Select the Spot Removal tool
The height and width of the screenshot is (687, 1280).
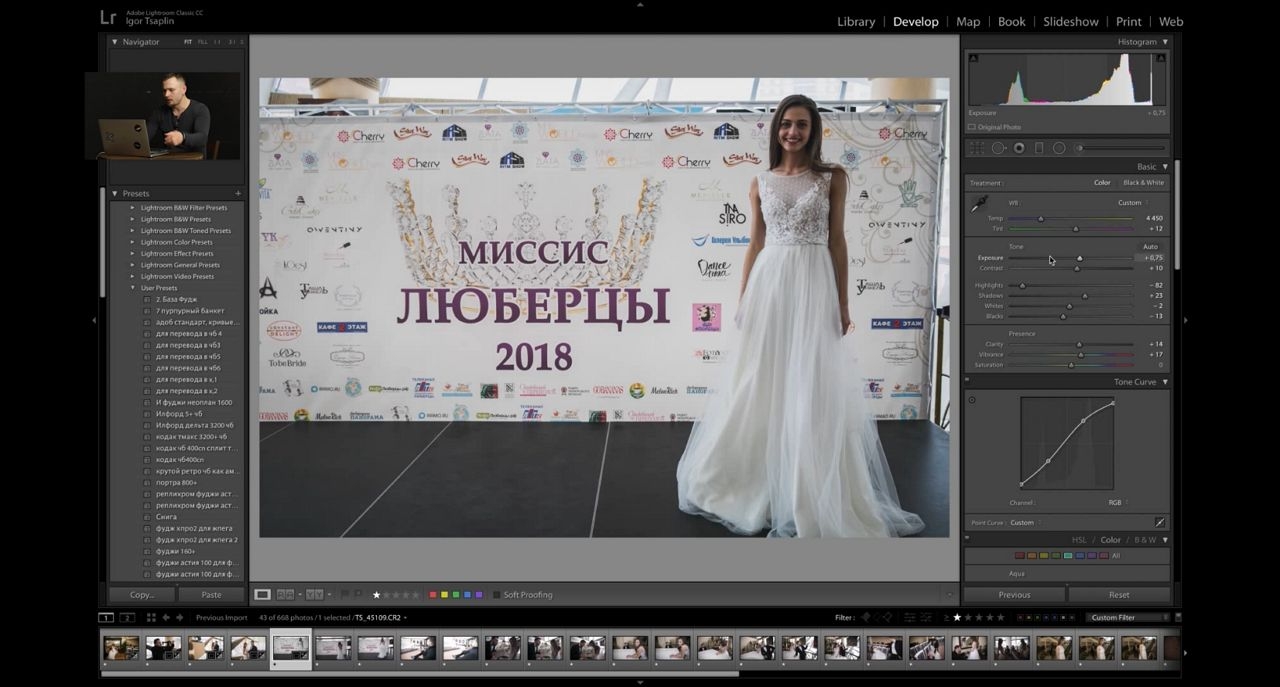998,148
